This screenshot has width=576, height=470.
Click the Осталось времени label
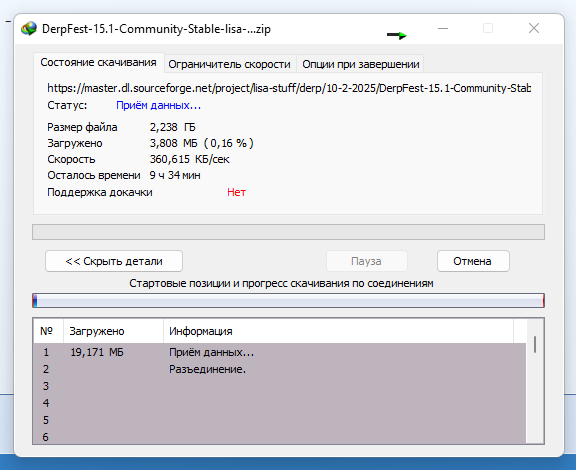click(94, 175)
